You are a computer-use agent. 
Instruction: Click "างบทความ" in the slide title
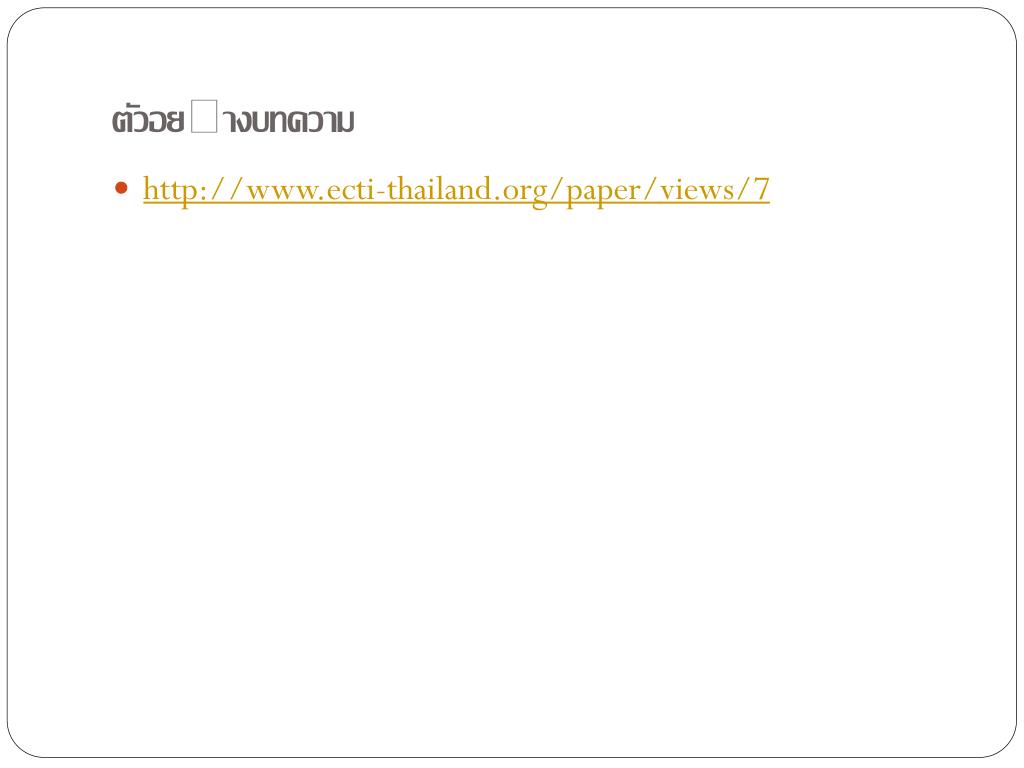coord(288,121)
